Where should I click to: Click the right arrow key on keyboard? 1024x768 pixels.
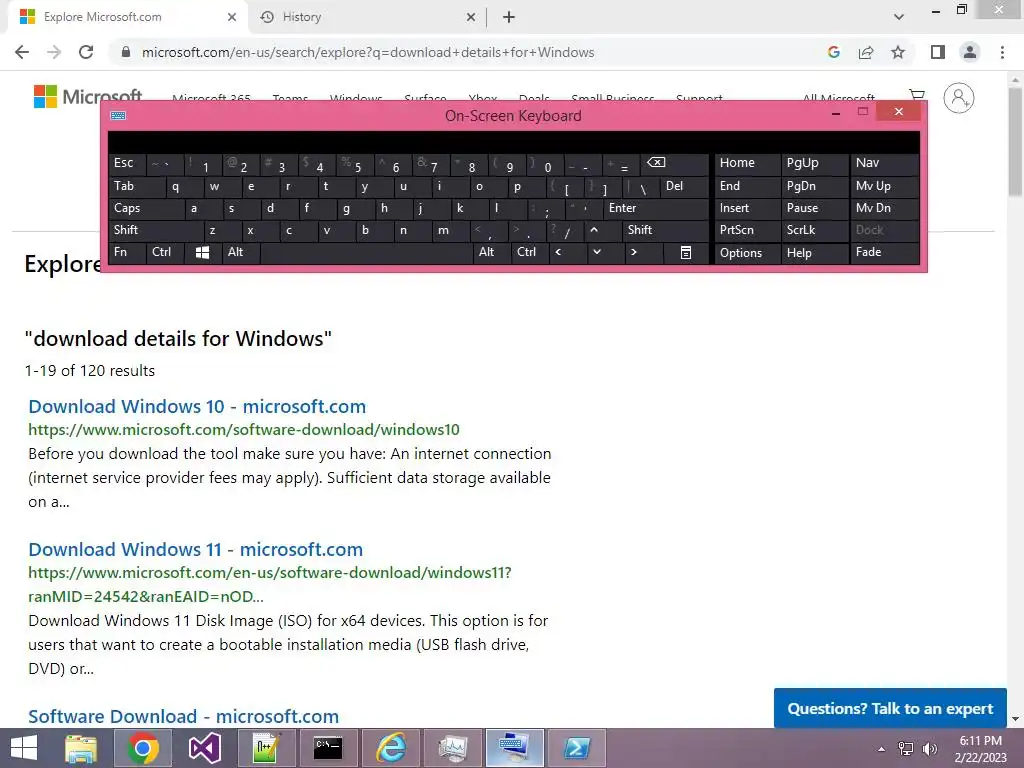(633, 252)
